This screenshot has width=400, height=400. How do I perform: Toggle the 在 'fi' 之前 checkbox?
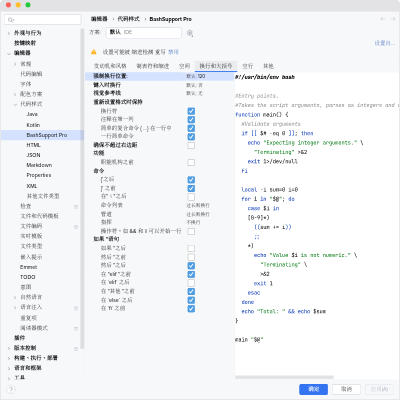coord(191,309)
